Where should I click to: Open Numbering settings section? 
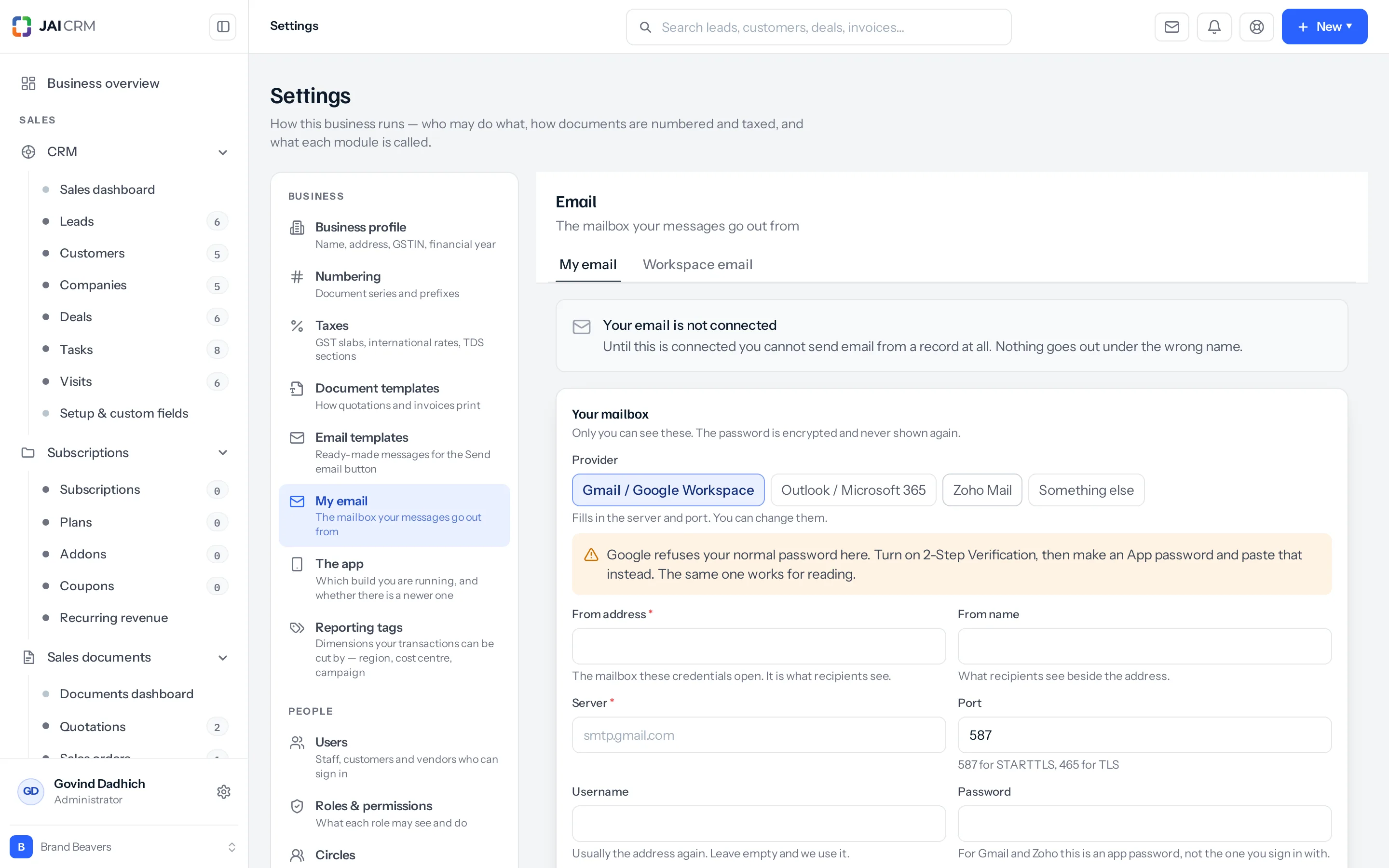(x=395, y=284)
